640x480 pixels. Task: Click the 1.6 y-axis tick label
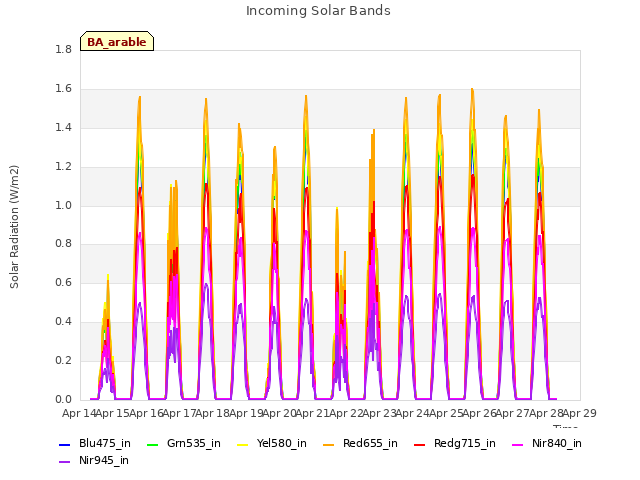point(63,89)
